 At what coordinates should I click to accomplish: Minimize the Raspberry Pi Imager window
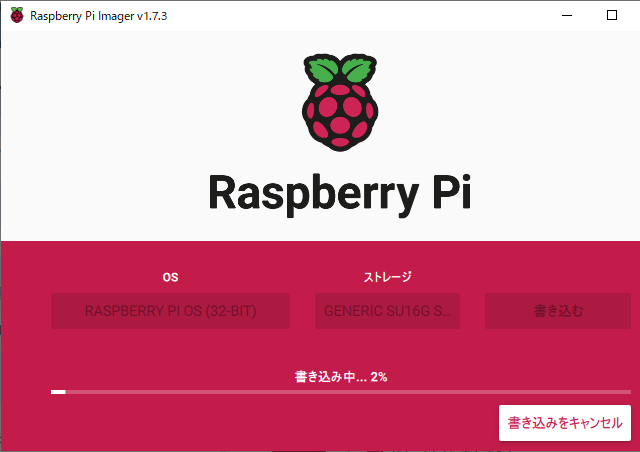coord(567,16)
